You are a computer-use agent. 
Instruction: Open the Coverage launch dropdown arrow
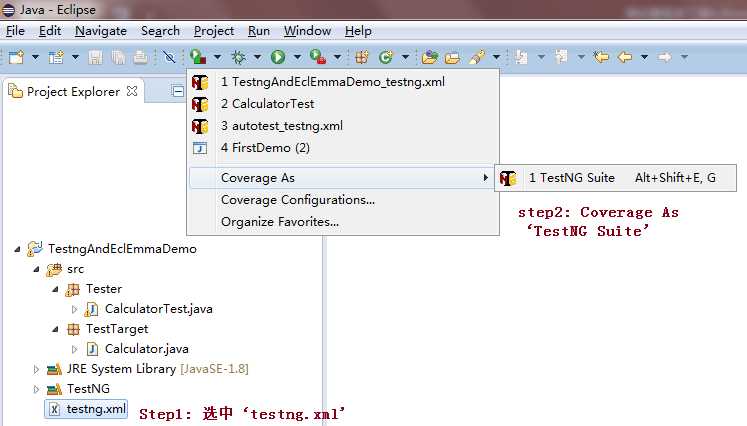pos(218,57)
